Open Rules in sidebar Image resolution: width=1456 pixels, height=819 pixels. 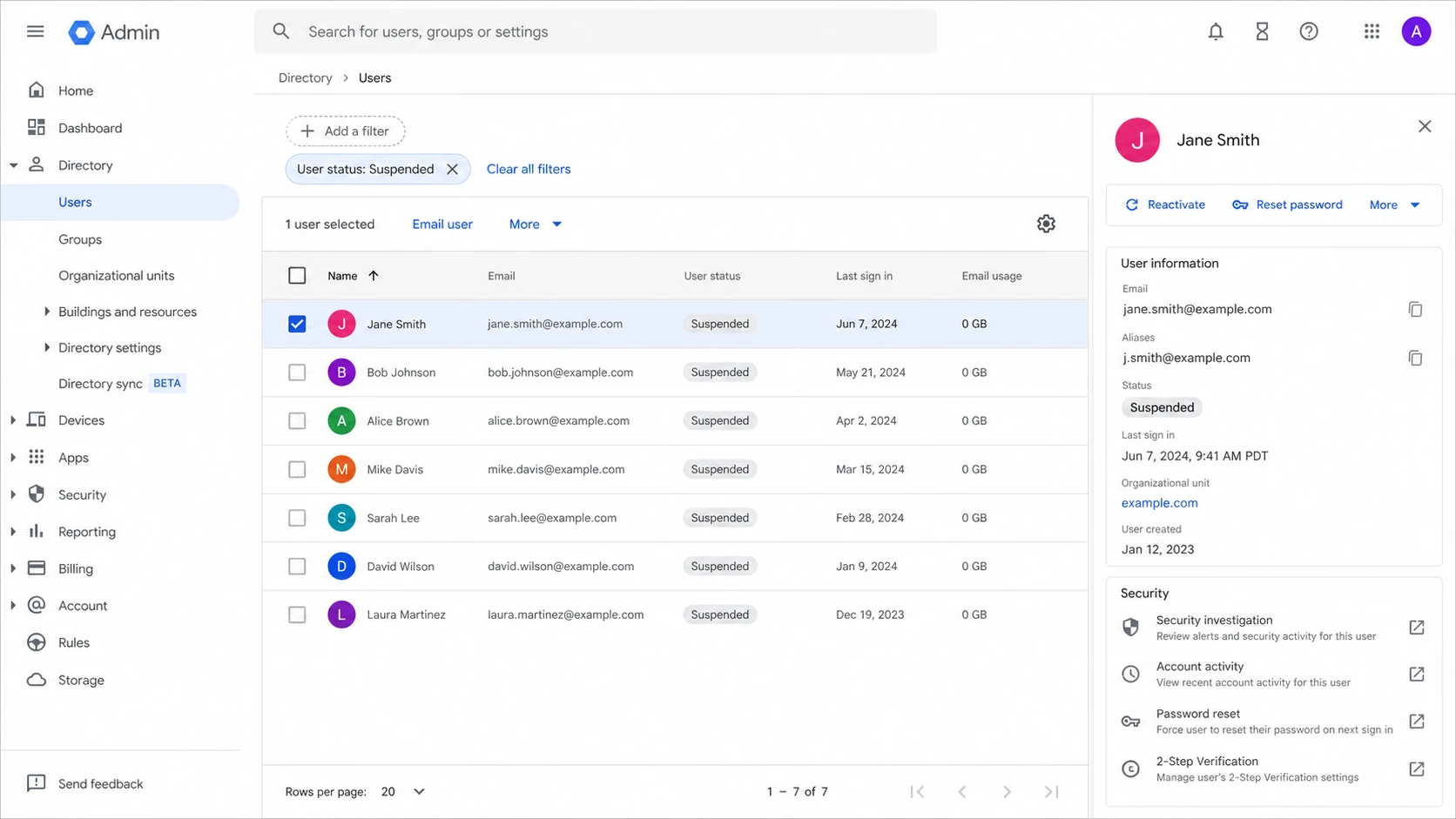(74, 642)
